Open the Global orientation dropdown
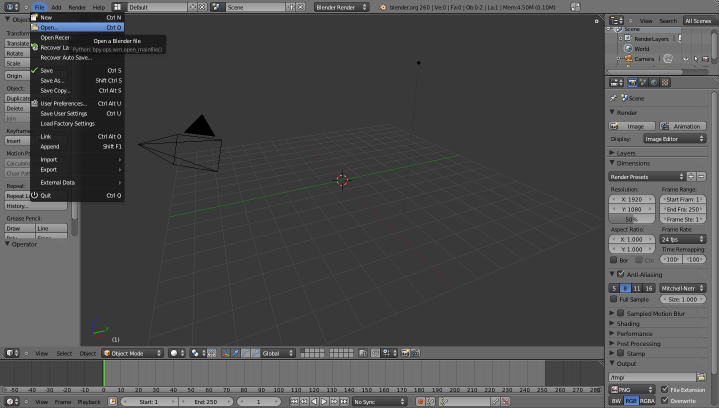Screen dimensions: 719x408 (278, 353)
